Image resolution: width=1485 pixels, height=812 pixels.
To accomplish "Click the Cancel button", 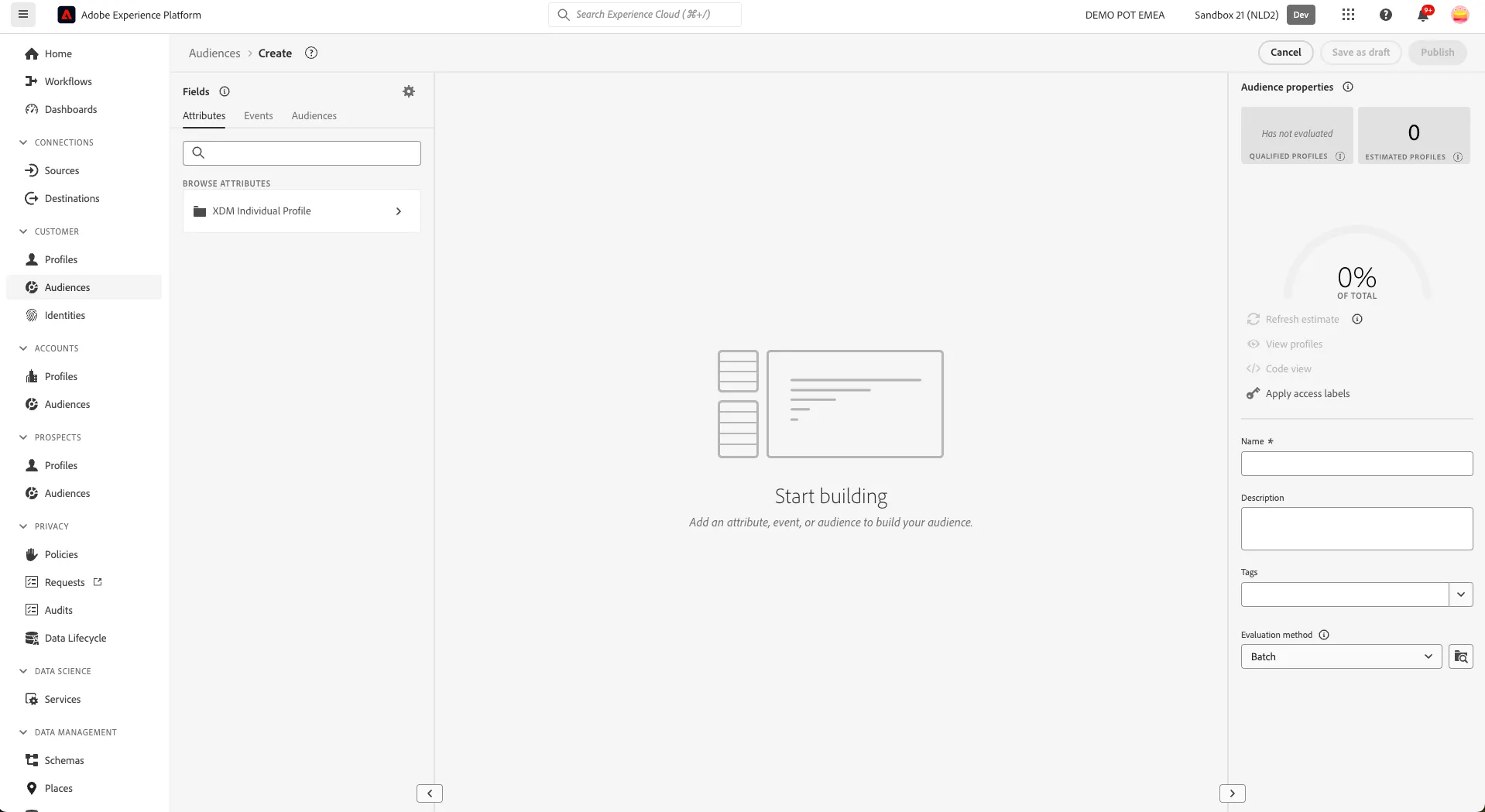I will pos(1286,53).
